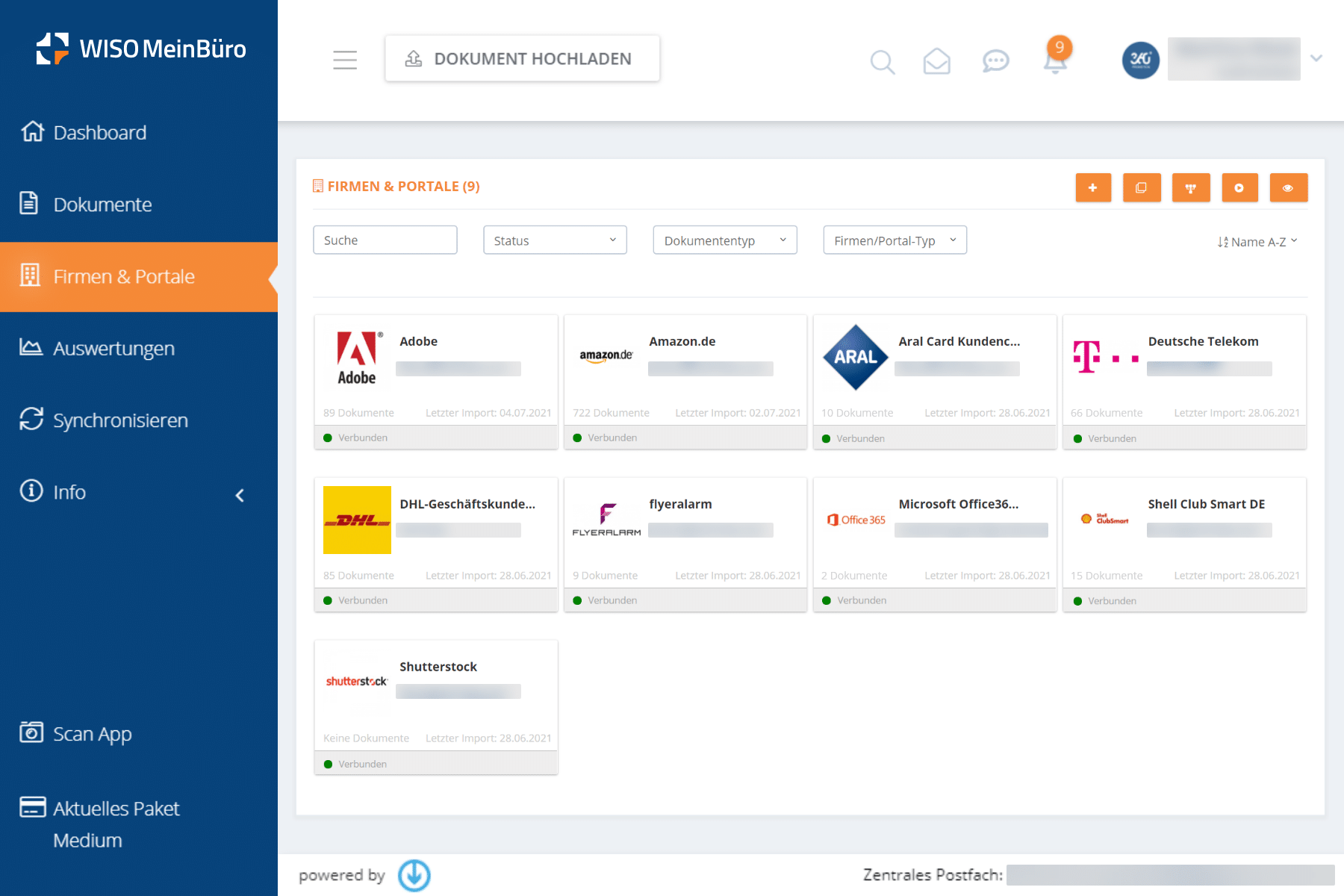Viewport: 1344px width, 896px height.
Task: Open the Deutsche Telekom card title
Action: tap(1203, 341)
